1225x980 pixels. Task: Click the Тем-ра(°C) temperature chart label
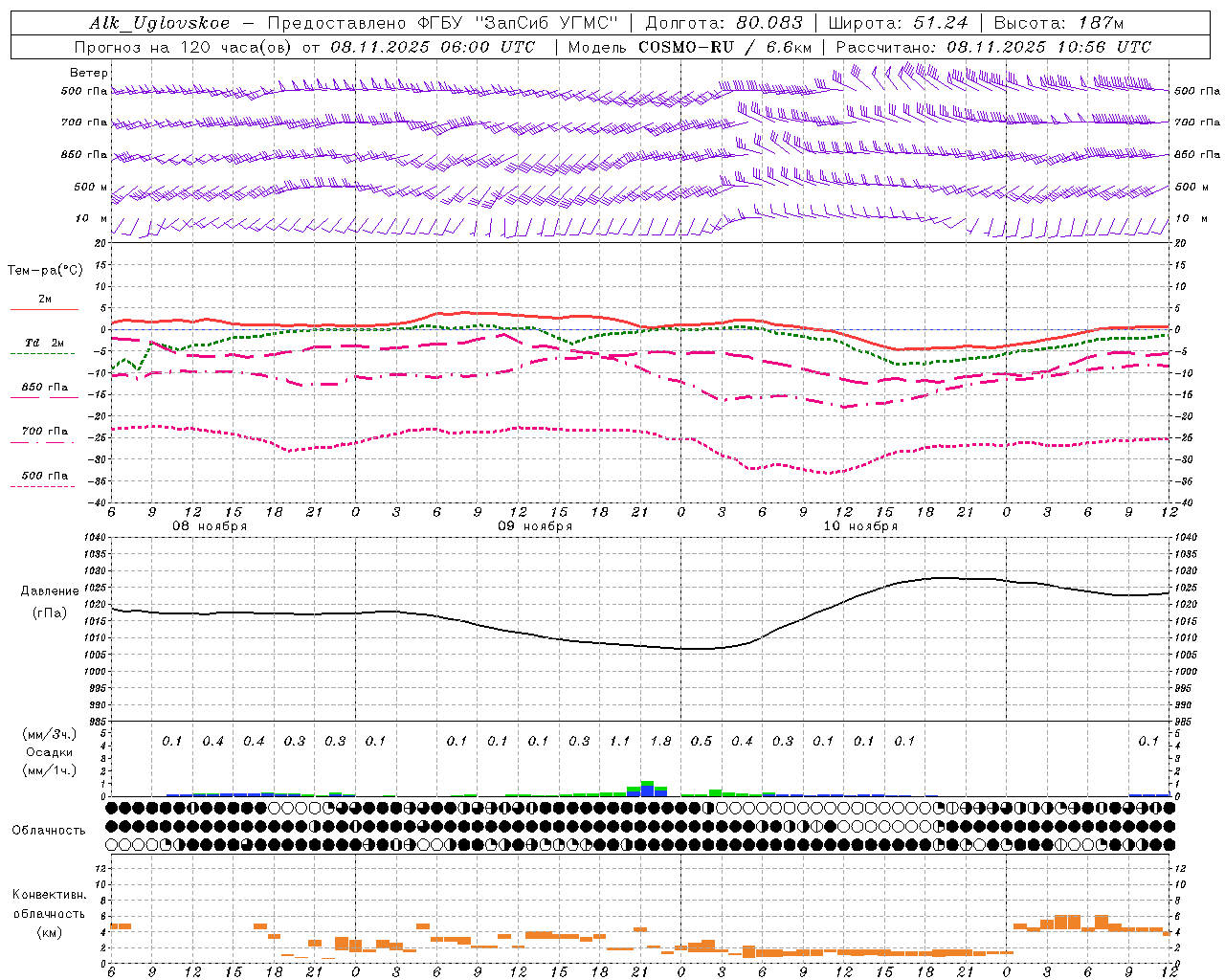pyautogui.click(x=45, y=271)
